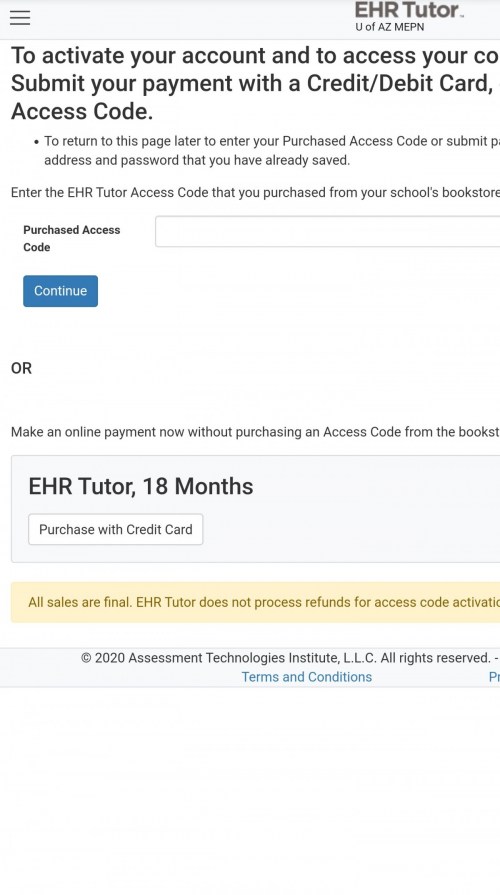This screenshot has height=895, width=500.
Task: Focus the Purchased Access Code field
Action: pos(328,231)
